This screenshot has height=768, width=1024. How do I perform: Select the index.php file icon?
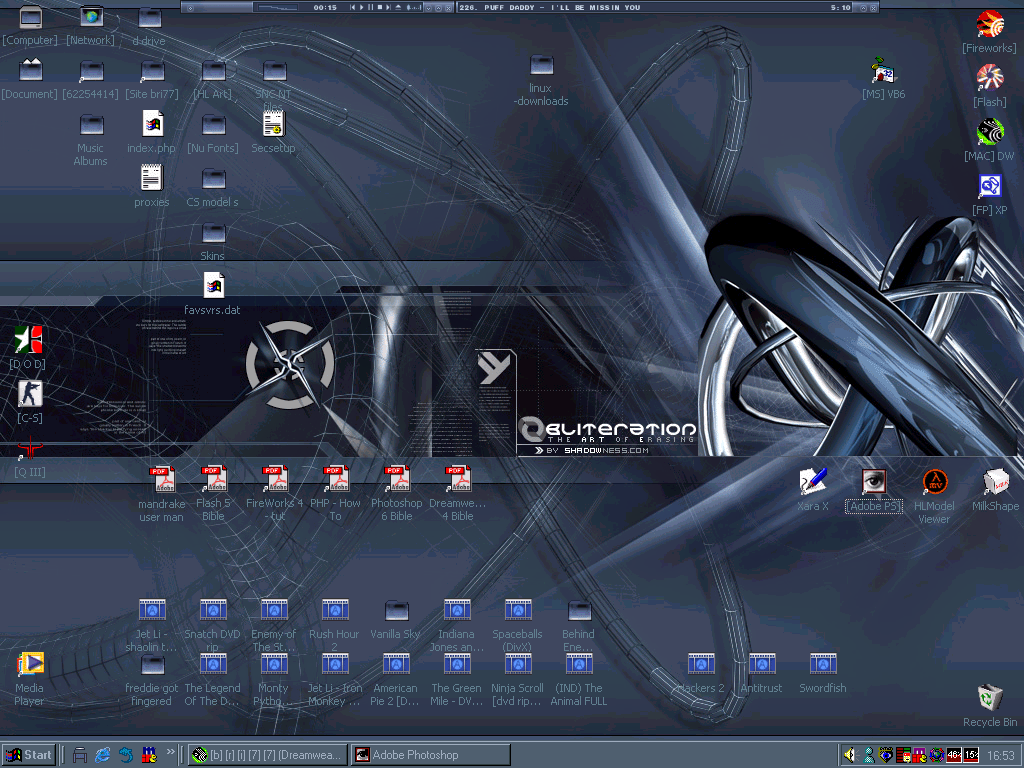pos(152,133)
